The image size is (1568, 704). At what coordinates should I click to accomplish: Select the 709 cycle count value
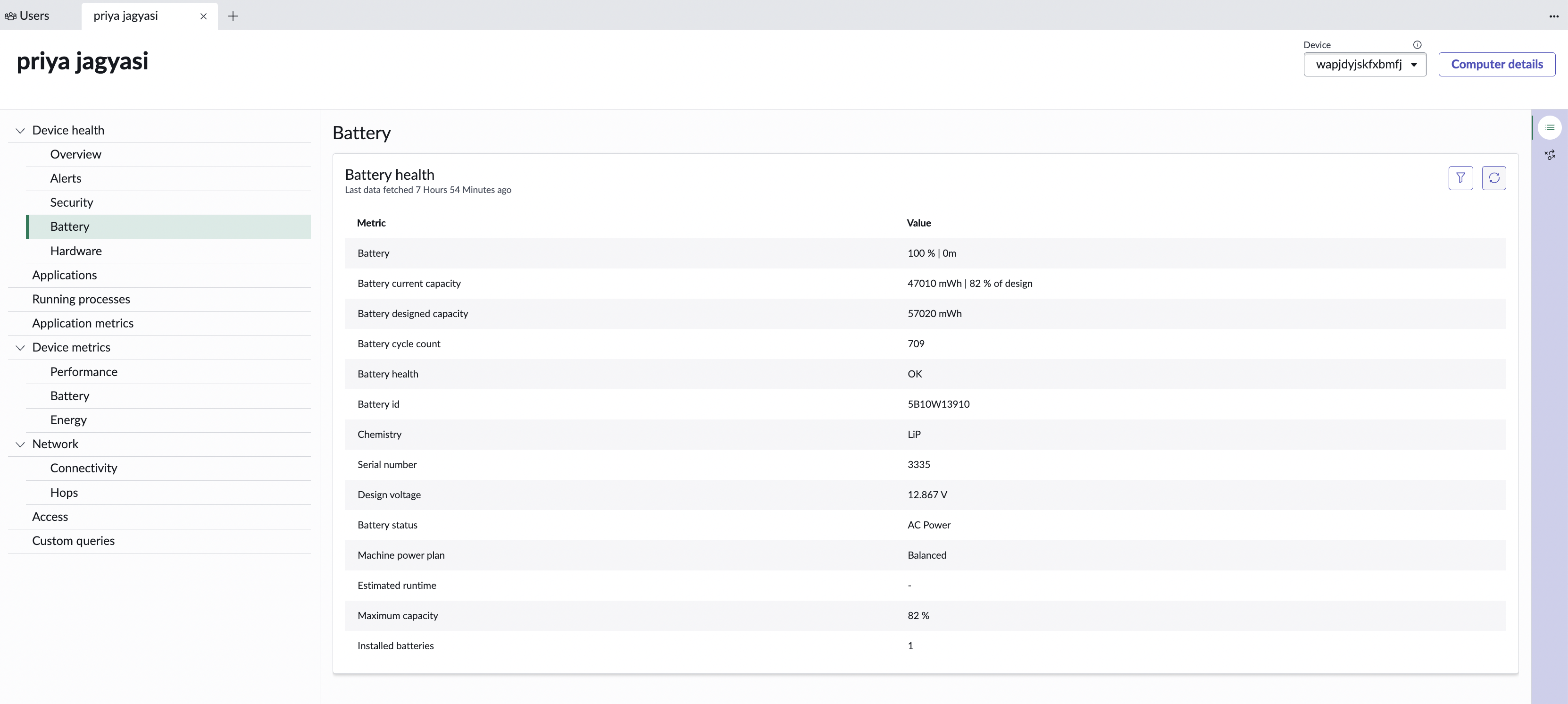click(x=916, y=344)
